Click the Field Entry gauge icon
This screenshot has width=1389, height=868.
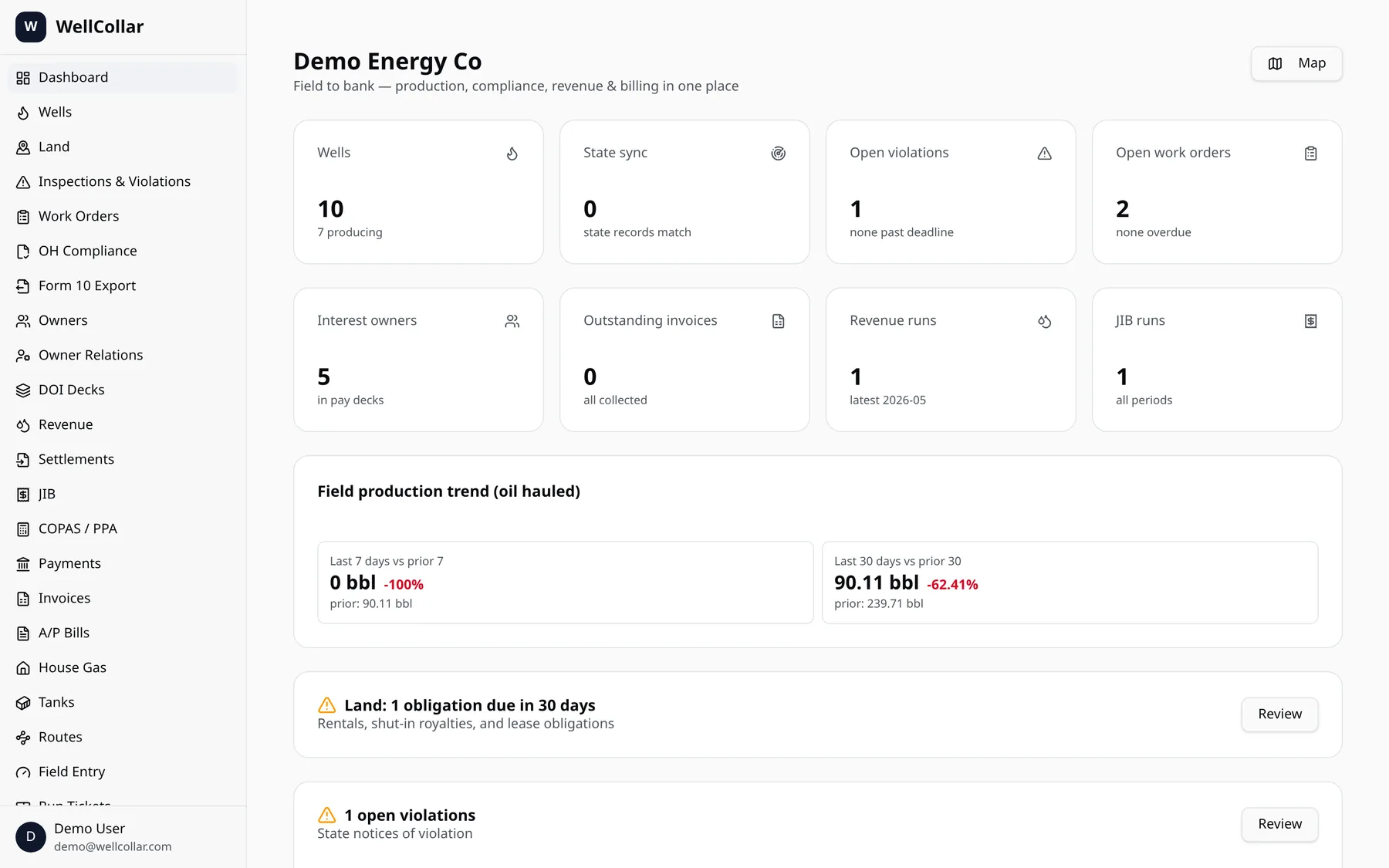click(x=23, y=772)
